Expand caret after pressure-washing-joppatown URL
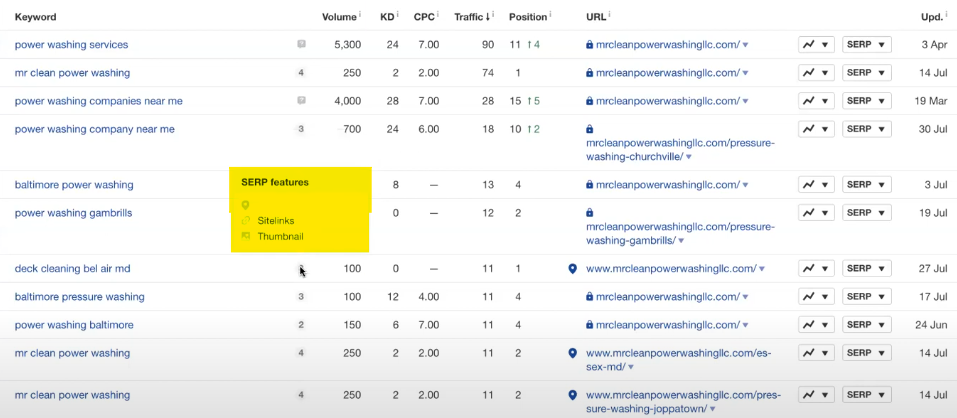 [x=713, y=409]
